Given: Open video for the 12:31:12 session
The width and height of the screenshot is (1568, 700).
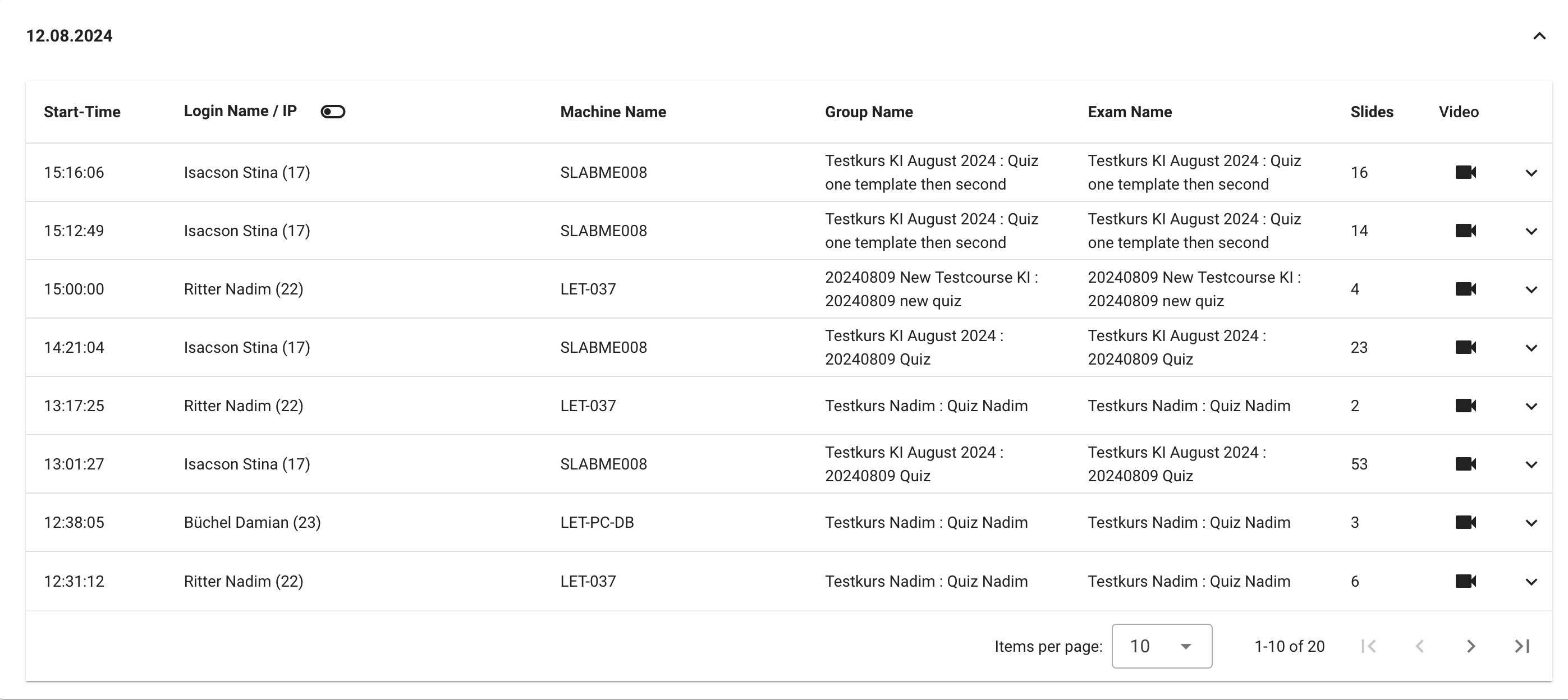Looking at the screenshot, I should (1465, 582).
